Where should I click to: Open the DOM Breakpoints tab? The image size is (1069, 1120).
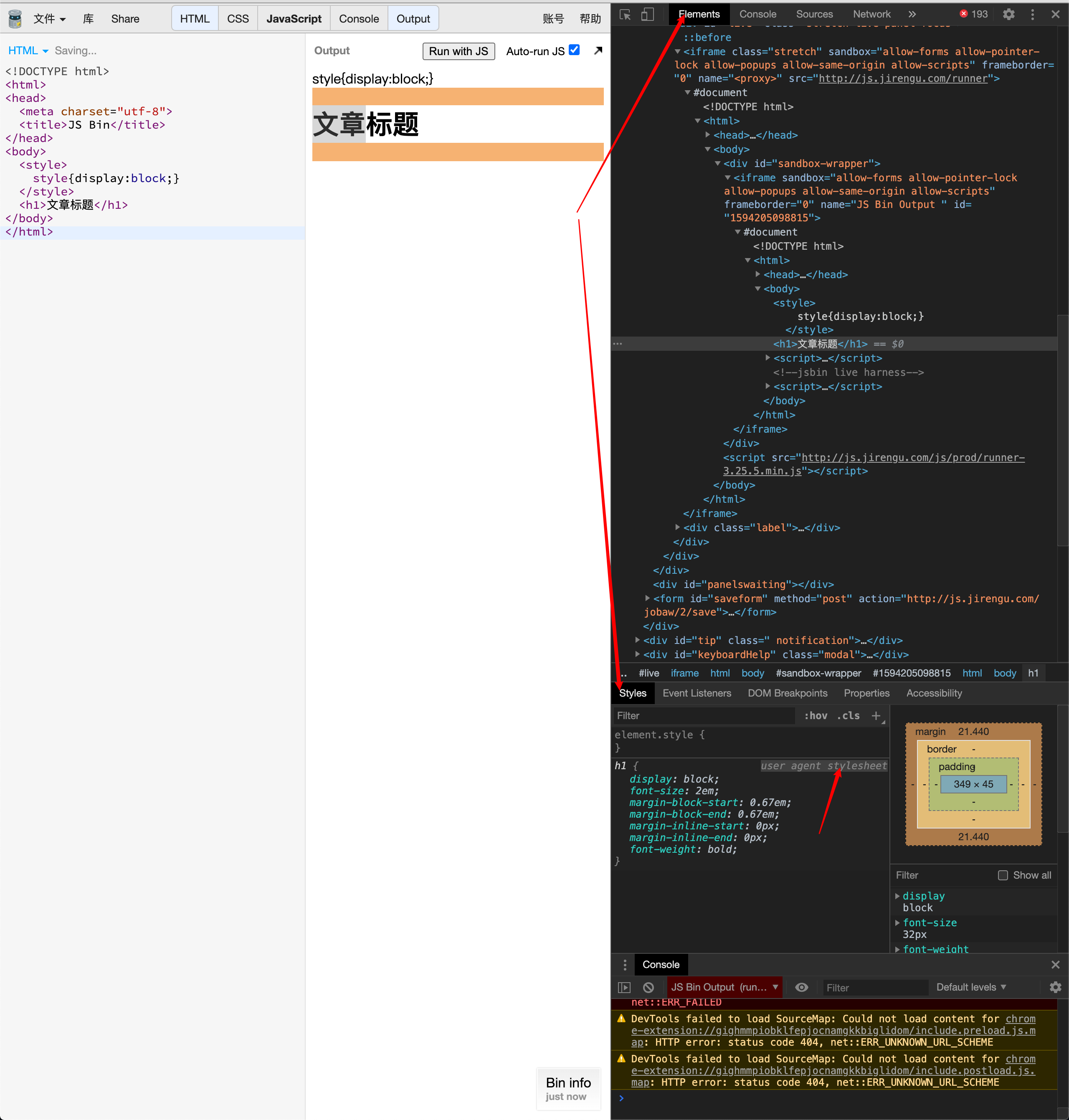pyautogui.click(x=788, y=693)
